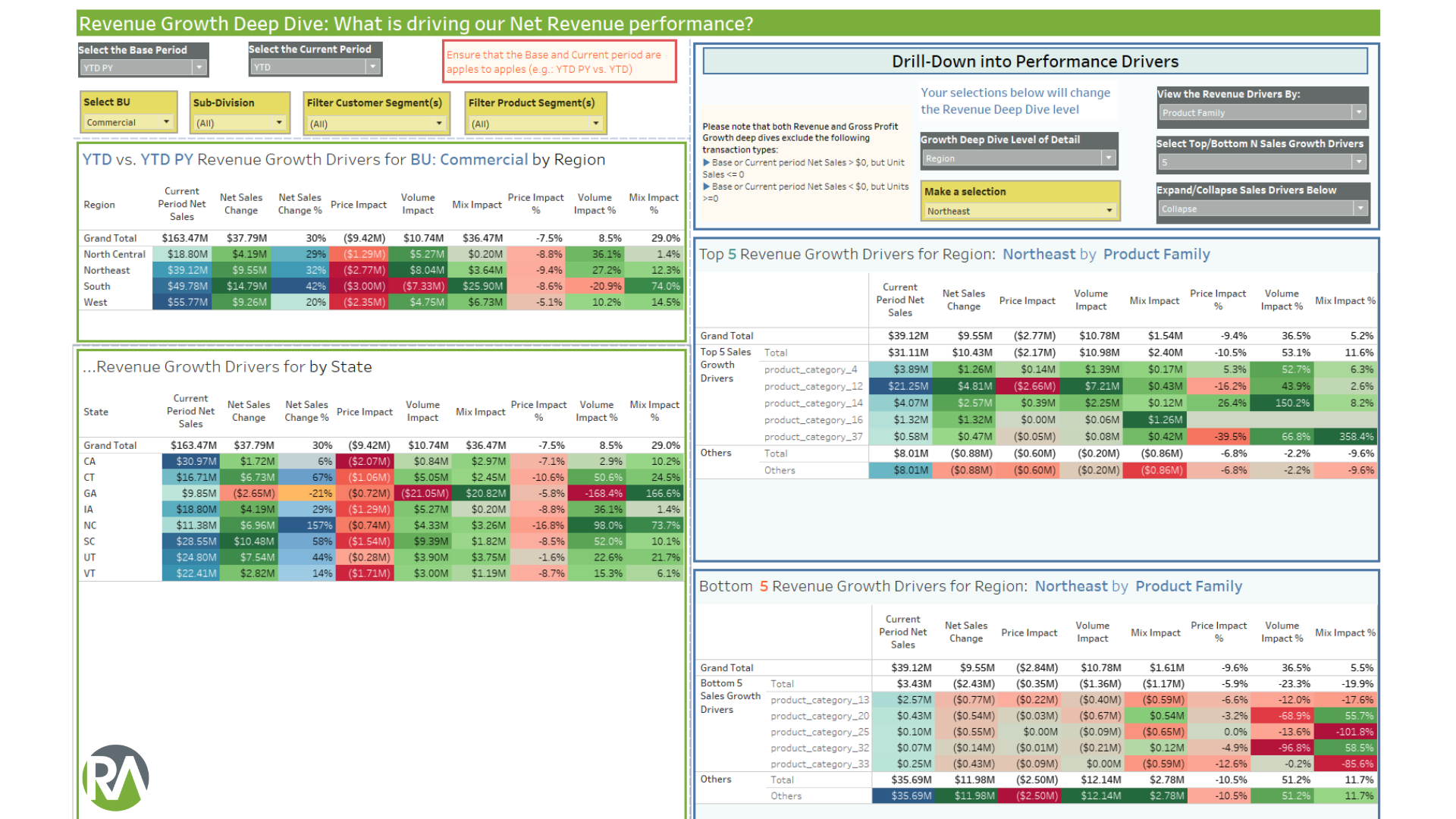The width and height of the screenshot is (1456, 819).
Task: Click Drill-Down into Performance Drivers title
Action: [1035, 61]
